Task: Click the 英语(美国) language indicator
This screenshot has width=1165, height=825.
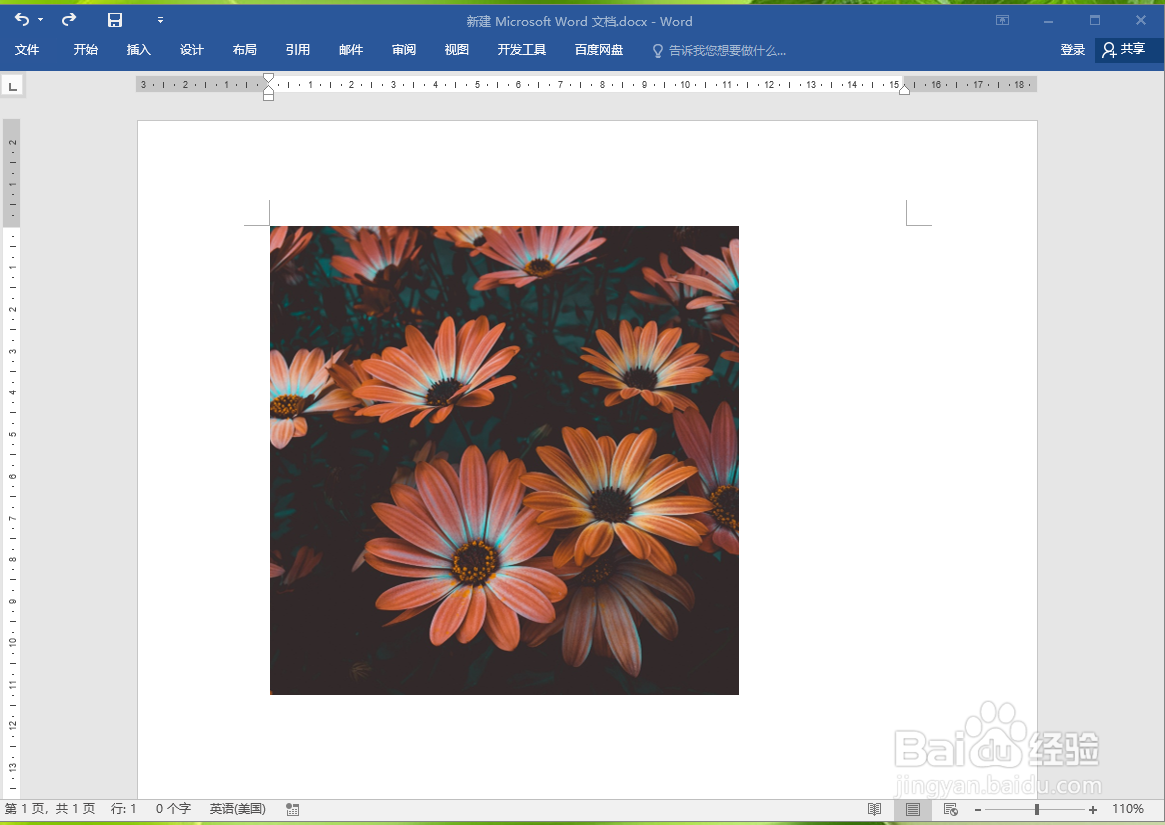Action: (238, 809)
